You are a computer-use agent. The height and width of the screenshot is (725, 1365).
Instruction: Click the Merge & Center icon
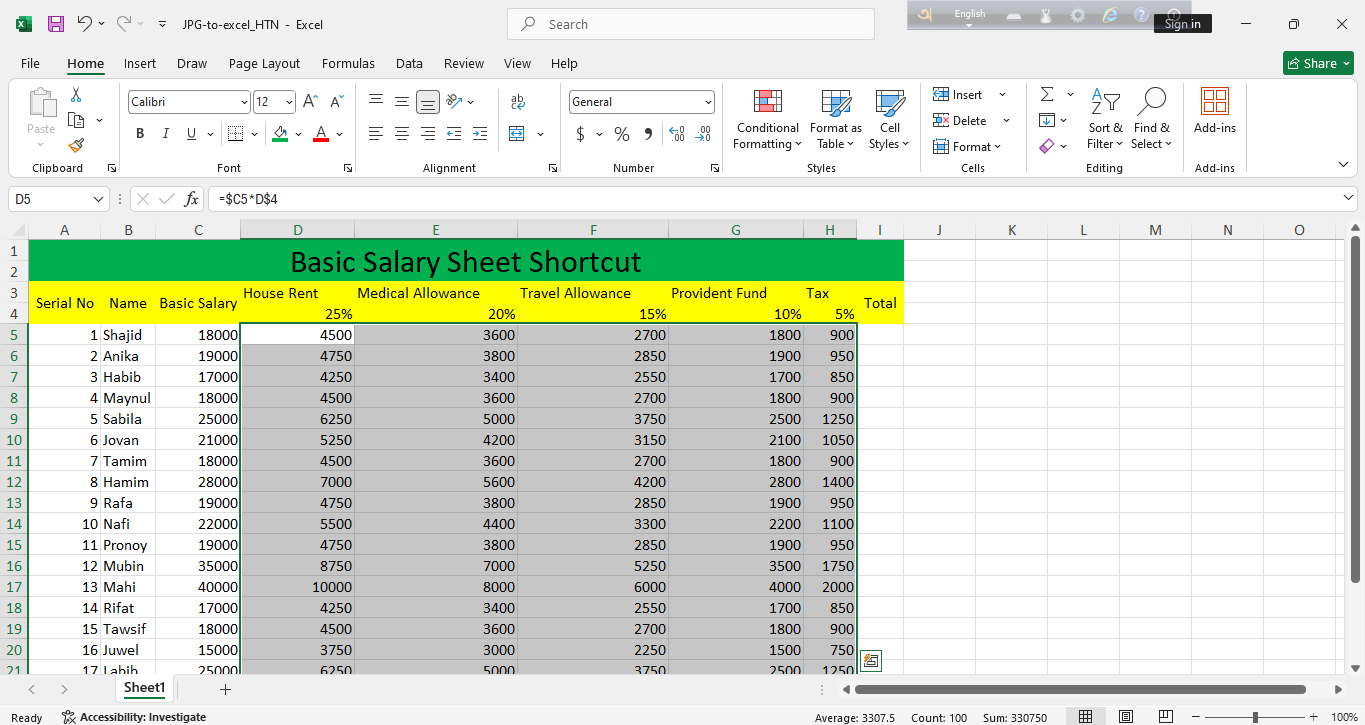[x=517, y=134]
